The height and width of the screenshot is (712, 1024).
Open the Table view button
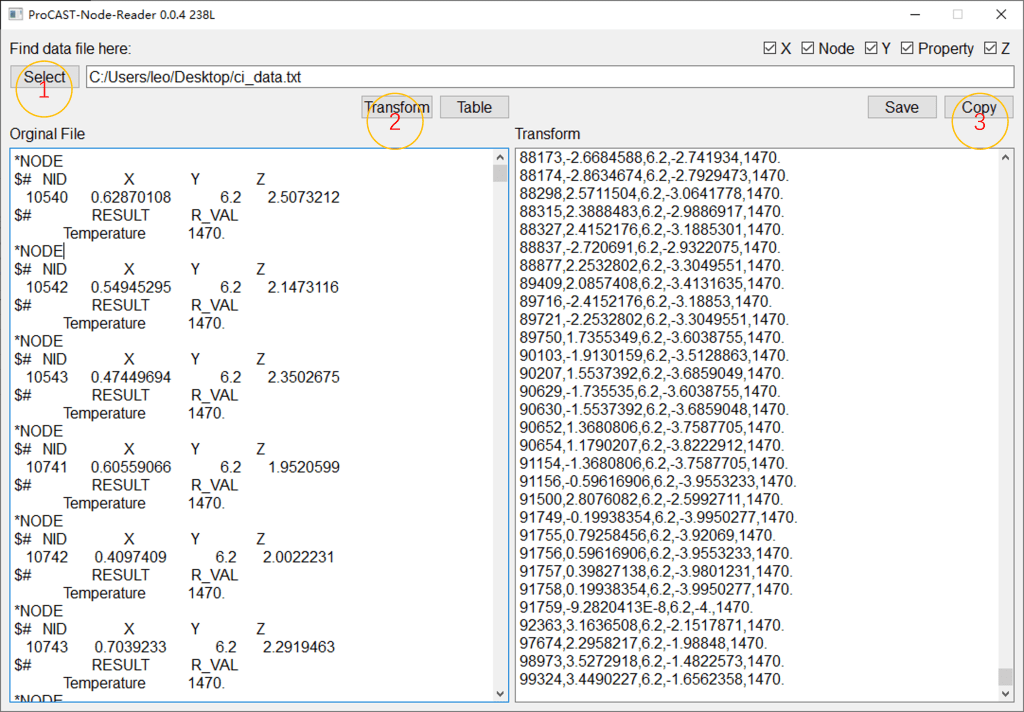click(474, 107)
